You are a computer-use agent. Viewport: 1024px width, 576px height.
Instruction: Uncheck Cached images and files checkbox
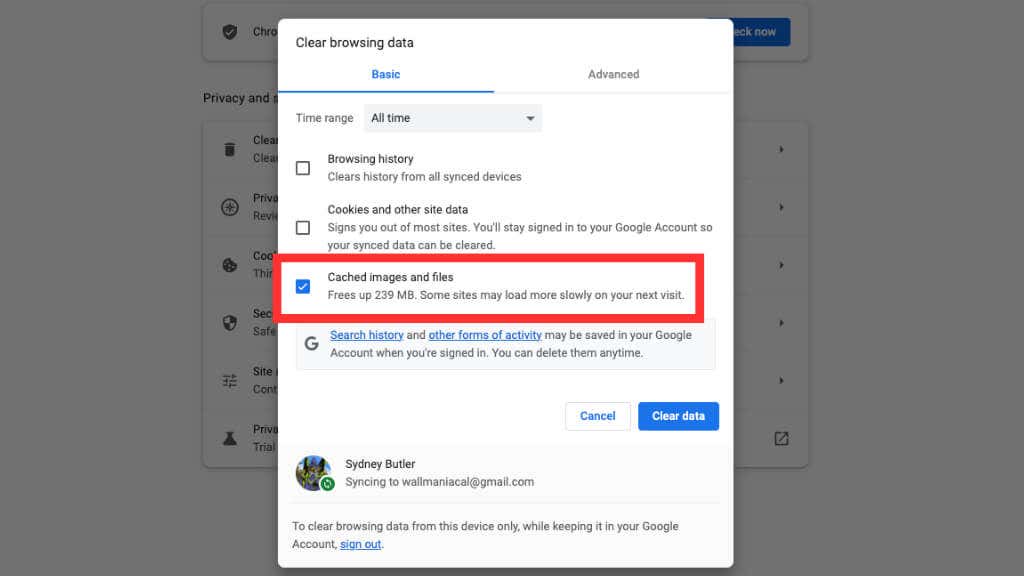click(303, 286)
